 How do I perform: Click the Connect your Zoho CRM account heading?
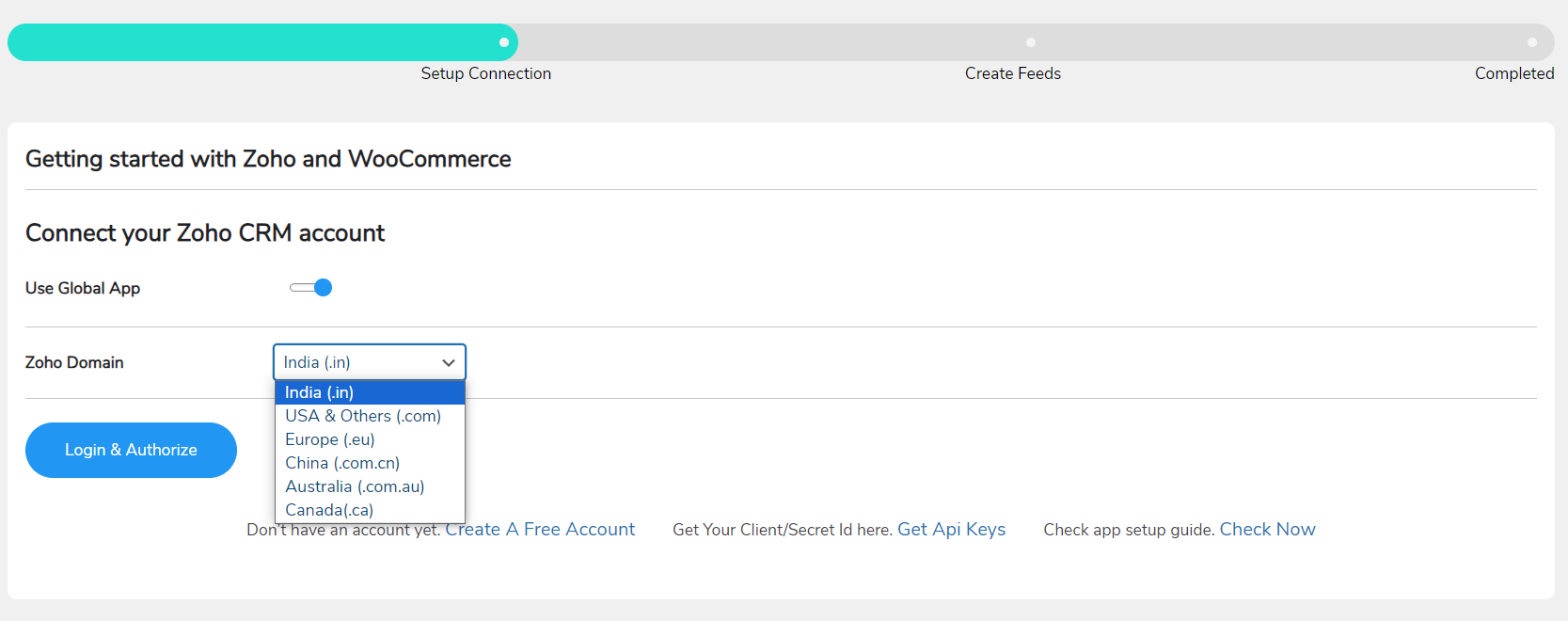click(205, 232)
